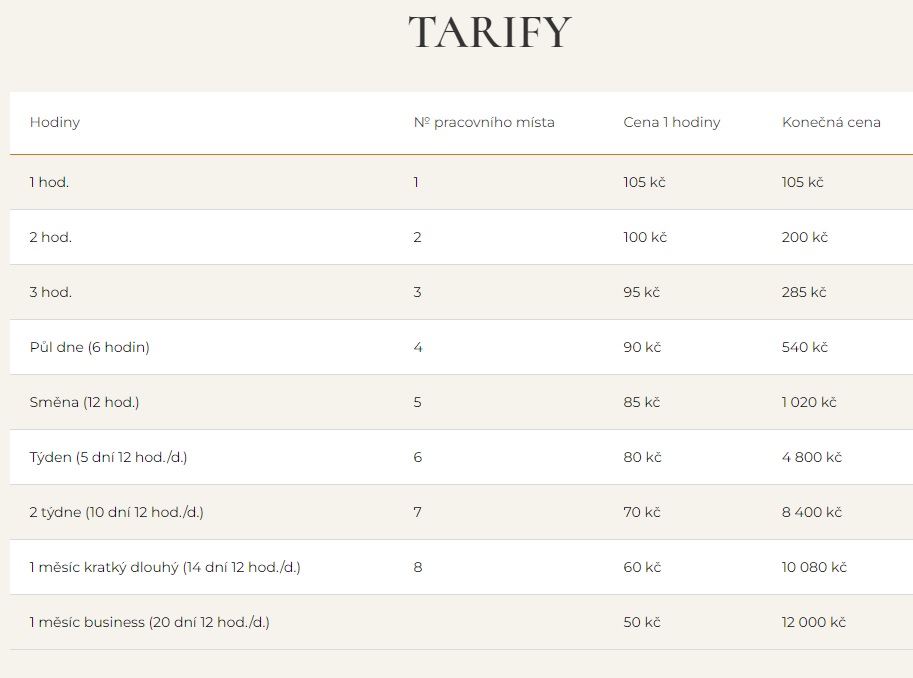Click the hourly price '50 kč'
The image size is (913, 678).
point(642,622)
